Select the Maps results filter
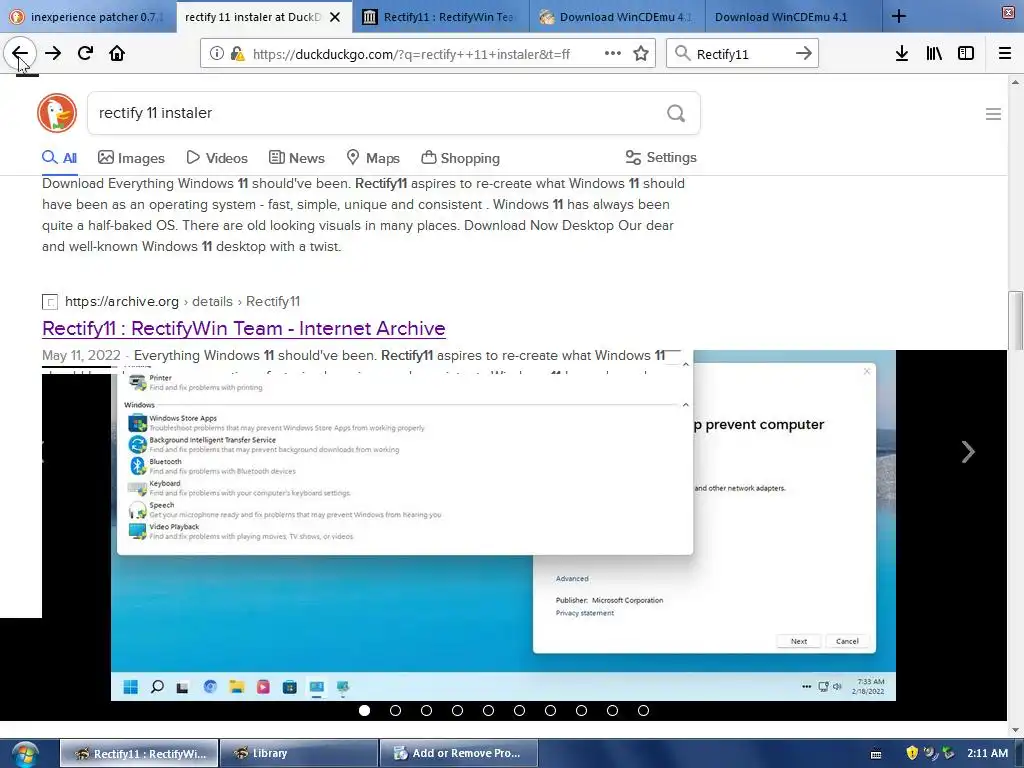The width and height of the screenshot is (1024, 768). [x=373, y=158]
